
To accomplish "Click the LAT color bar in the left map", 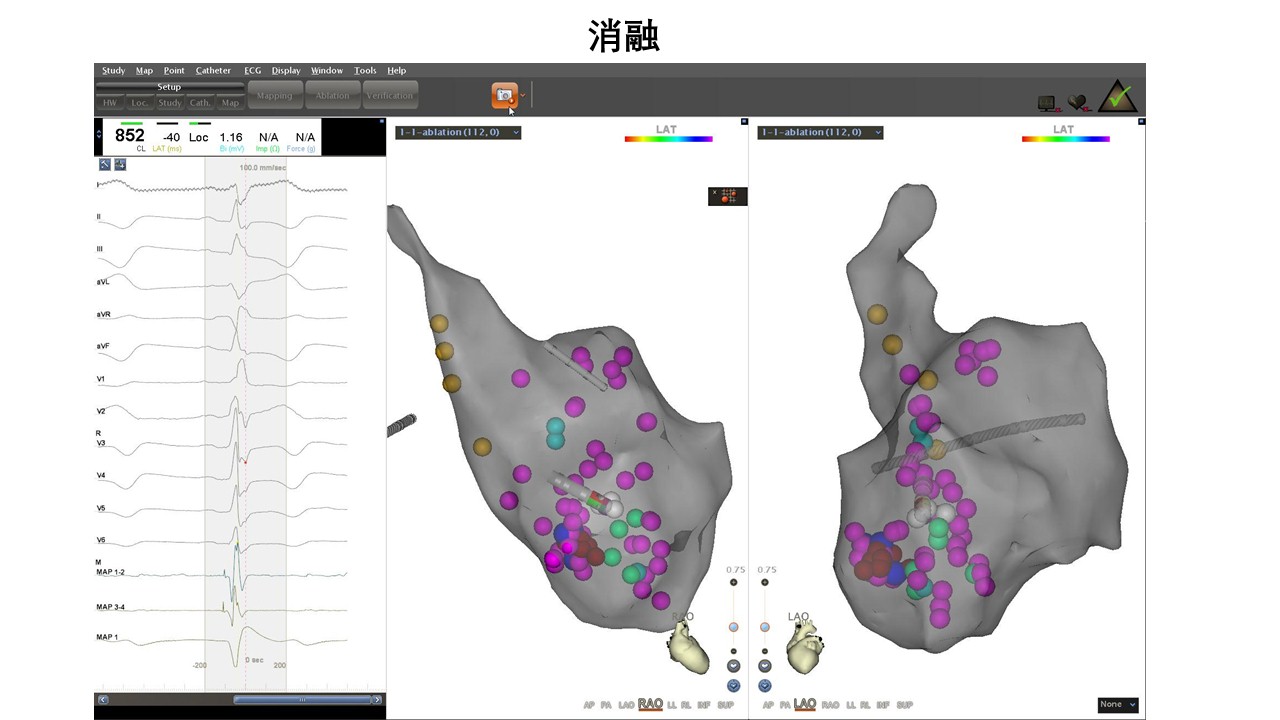I will (x=668, y=139).
